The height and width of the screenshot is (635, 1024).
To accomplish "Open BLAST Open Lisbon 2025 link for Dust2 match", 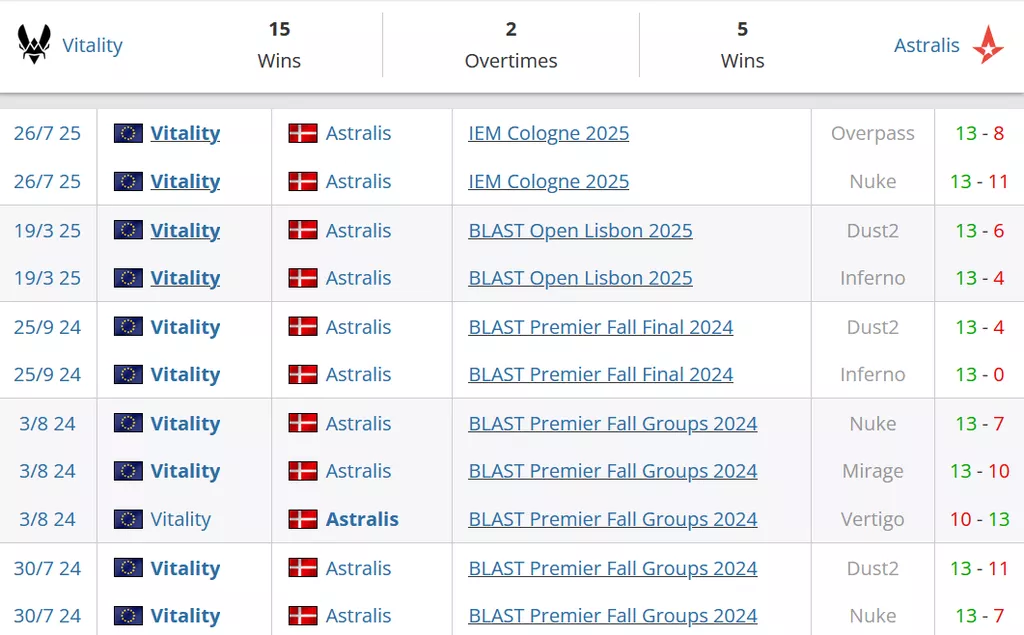I will tap(580, 230).
